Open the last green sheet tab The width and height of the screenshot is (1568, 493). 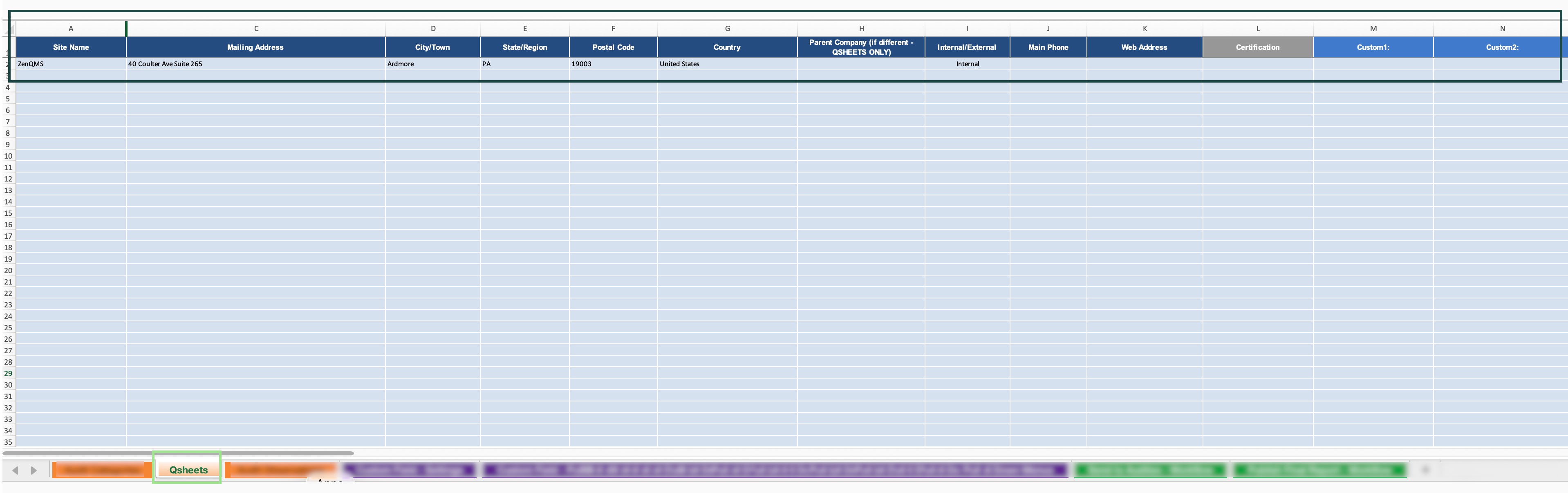[x=1319, y=469]
